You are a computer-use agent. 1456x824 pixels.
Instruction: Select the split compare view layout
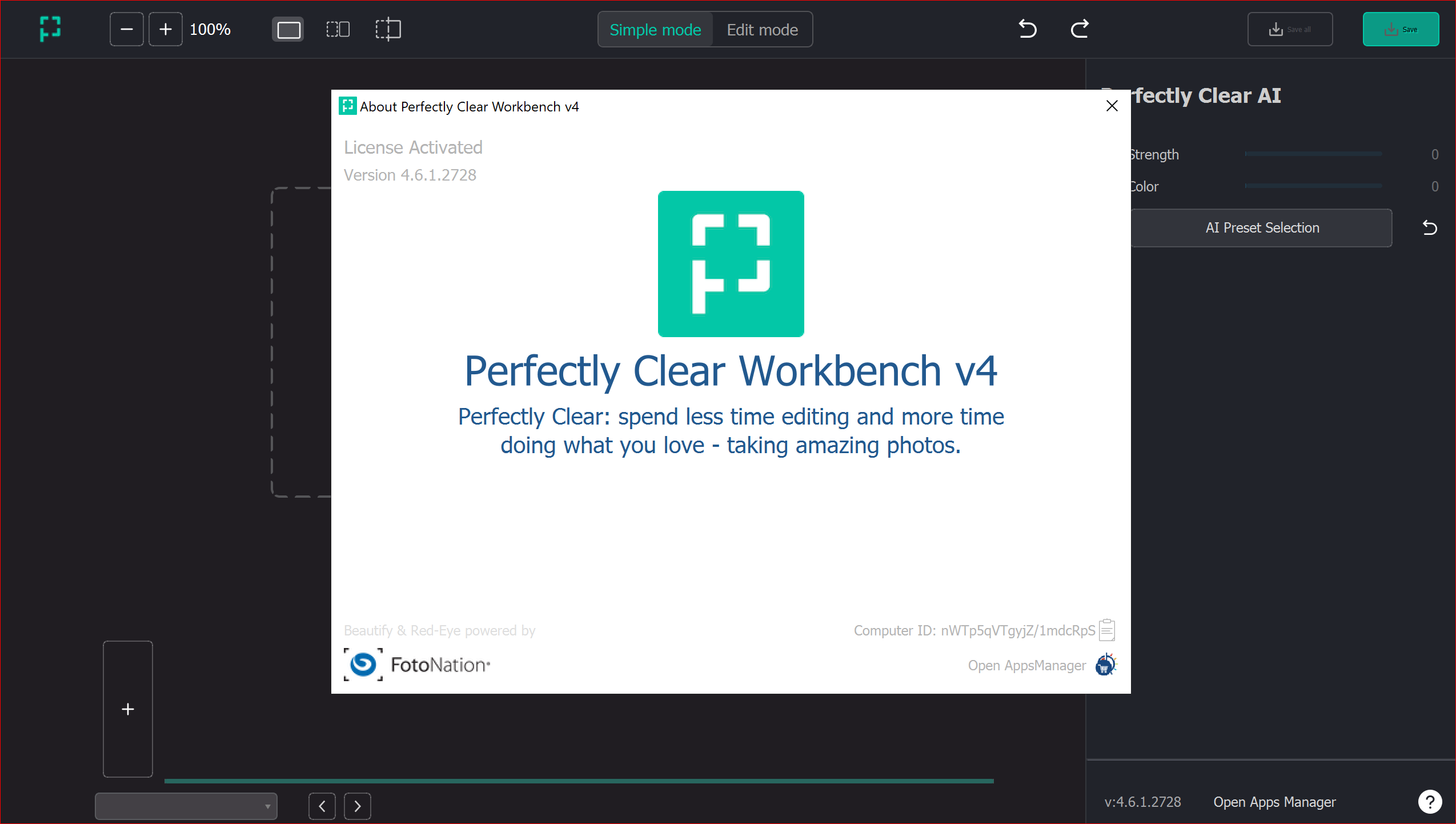(x=388, y=29)
